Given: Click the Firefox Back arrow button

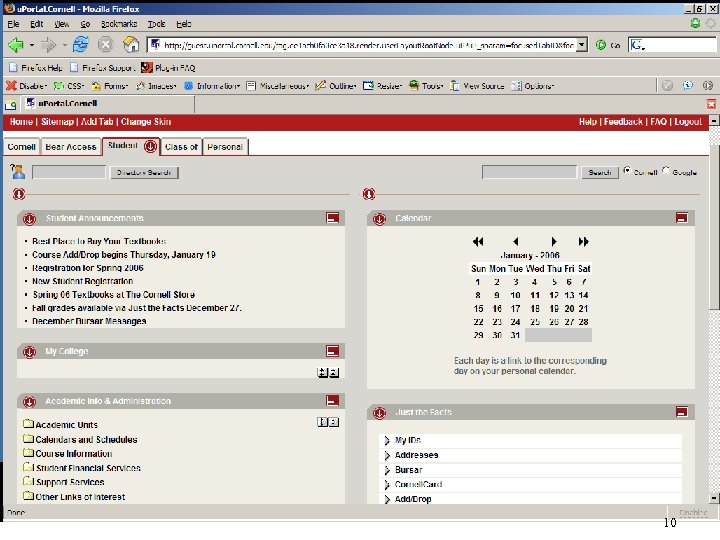Looking at the screenshot, I should (16, 45).
